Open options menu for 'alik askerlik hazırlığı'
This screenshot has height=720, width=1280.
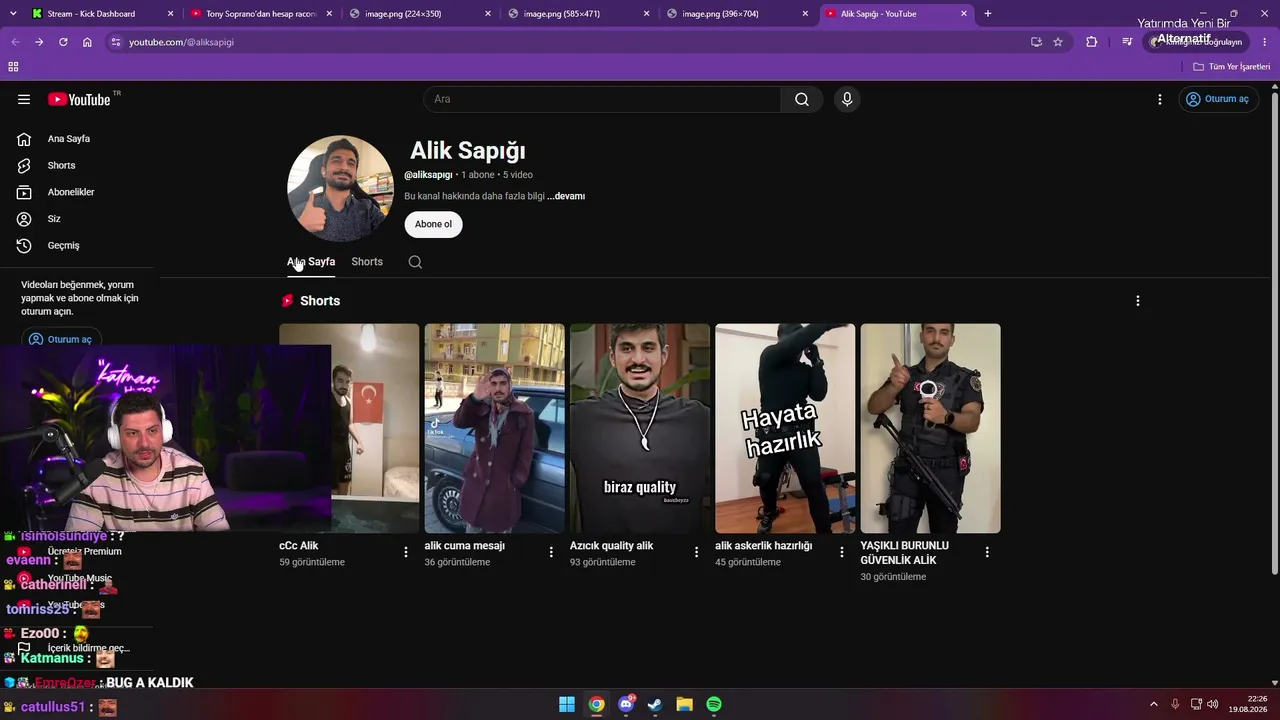coord(842,552)
